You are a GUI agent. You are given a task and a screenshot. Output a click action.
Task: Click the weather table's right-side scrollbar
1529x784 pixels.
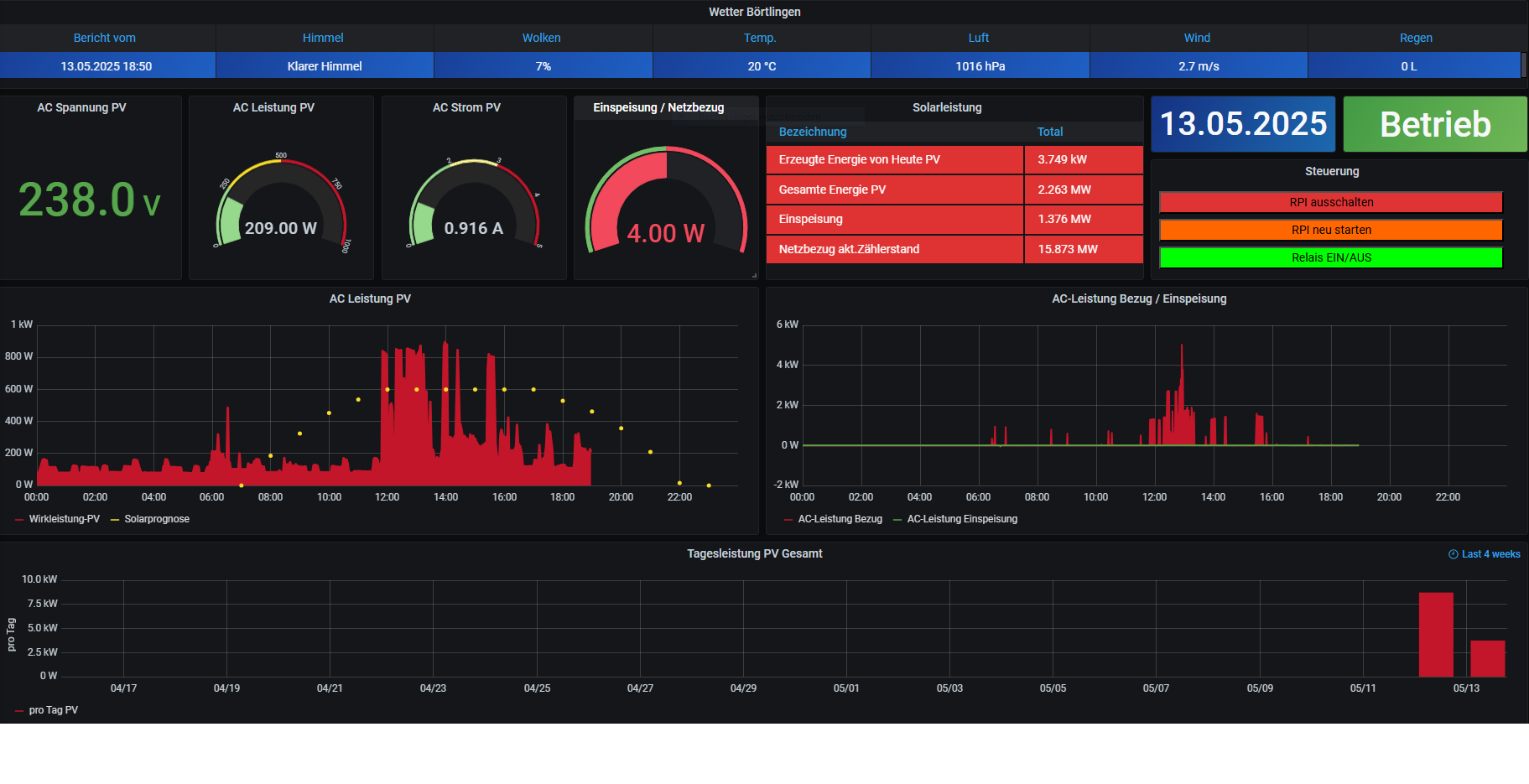(x=1523, y=65)
